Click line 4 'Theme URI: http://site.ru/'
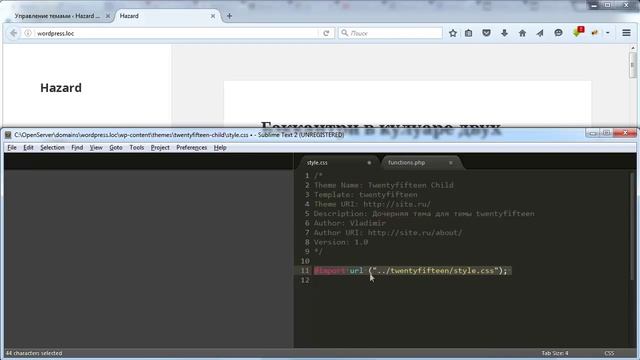Viewport: 640px width, 360px height. click(x=372, y=204)
